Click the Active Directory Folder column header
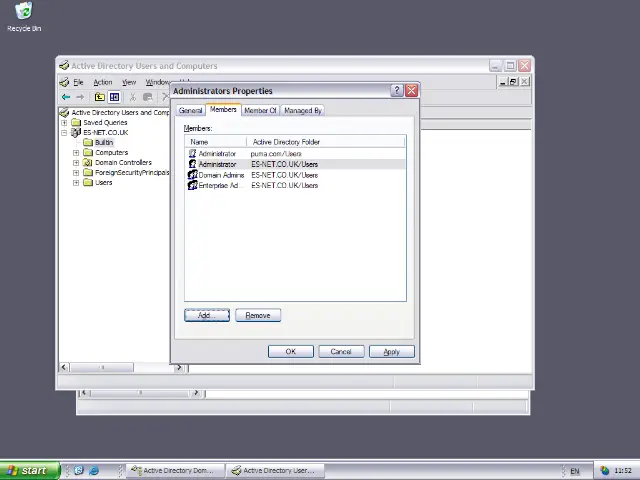Image resolution: width=640 pixels, height=480 pixels. [326, 142]
